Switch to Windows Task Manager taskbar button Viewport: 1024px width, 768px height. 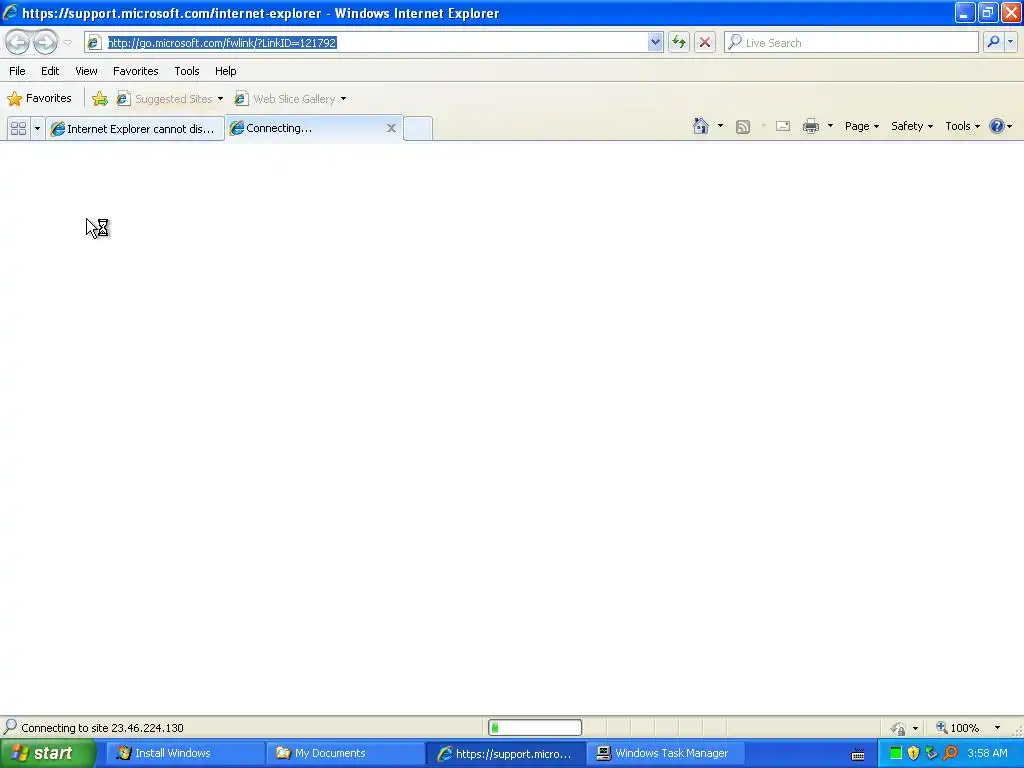pos(664,753)
